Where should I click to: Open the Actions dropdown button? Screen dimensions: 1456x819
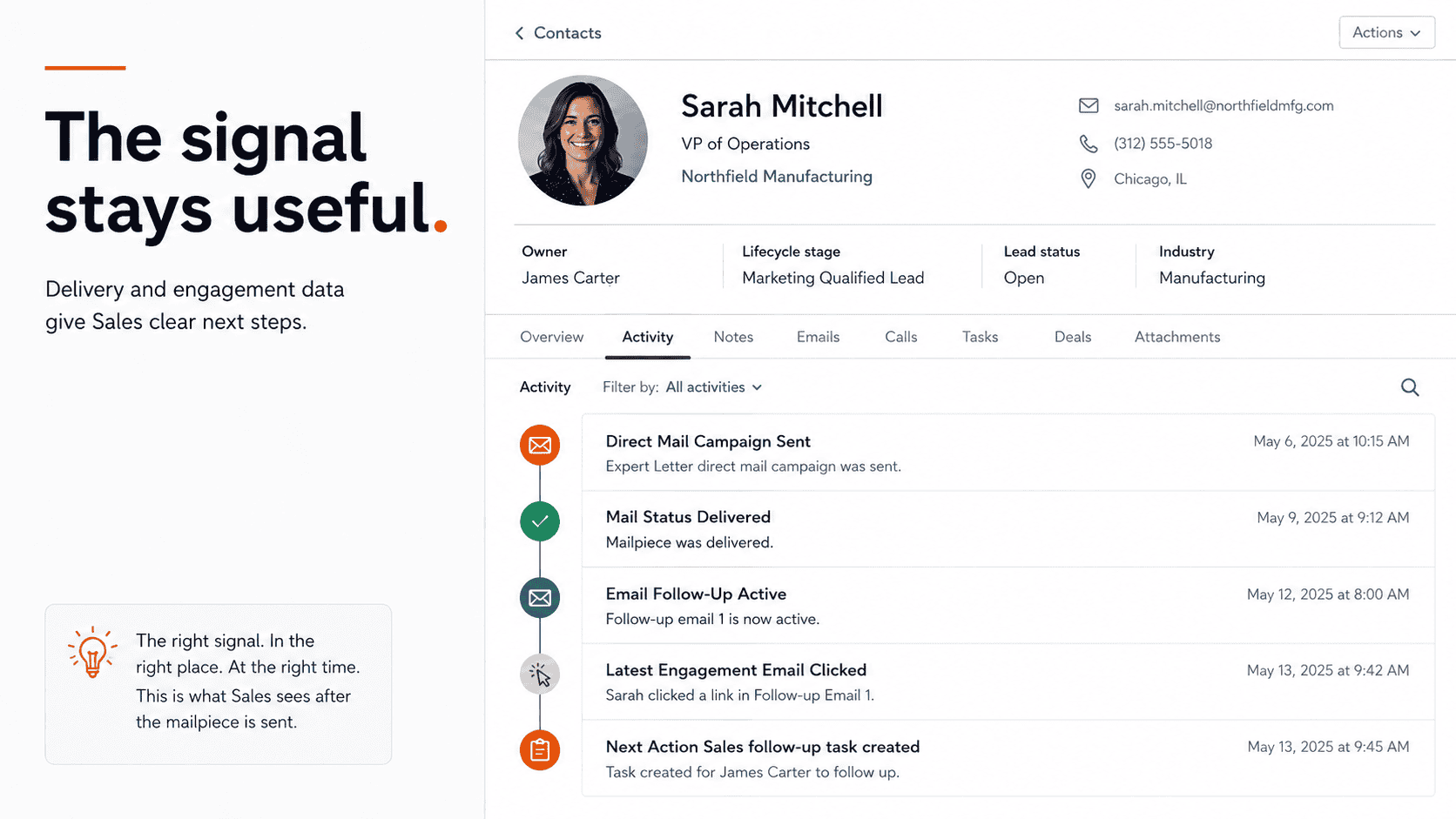pyautogui.click(x=1386, y=32)
